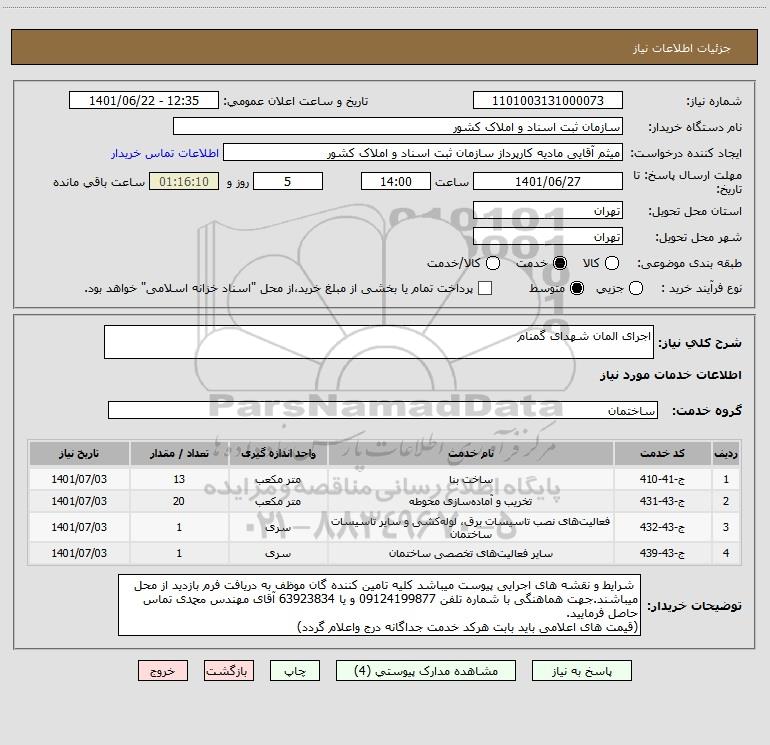770x745 pixels.
Task: Click the فعالیت‌های نصب تاسیسات برق service name
Action: click(470, 527)
